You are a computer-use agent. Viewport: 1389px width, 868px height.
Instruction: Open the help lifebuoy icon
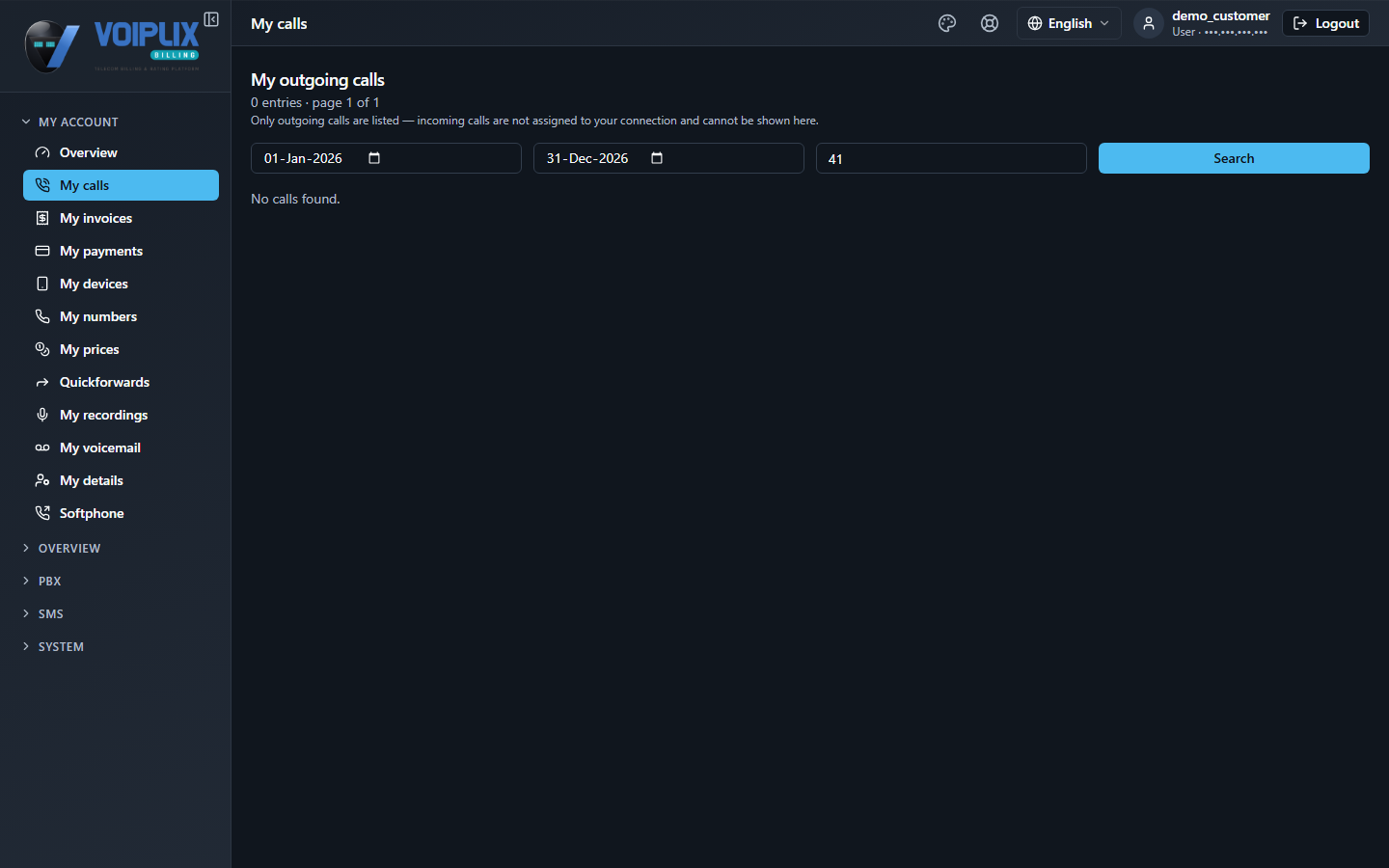tap(990, 23)
